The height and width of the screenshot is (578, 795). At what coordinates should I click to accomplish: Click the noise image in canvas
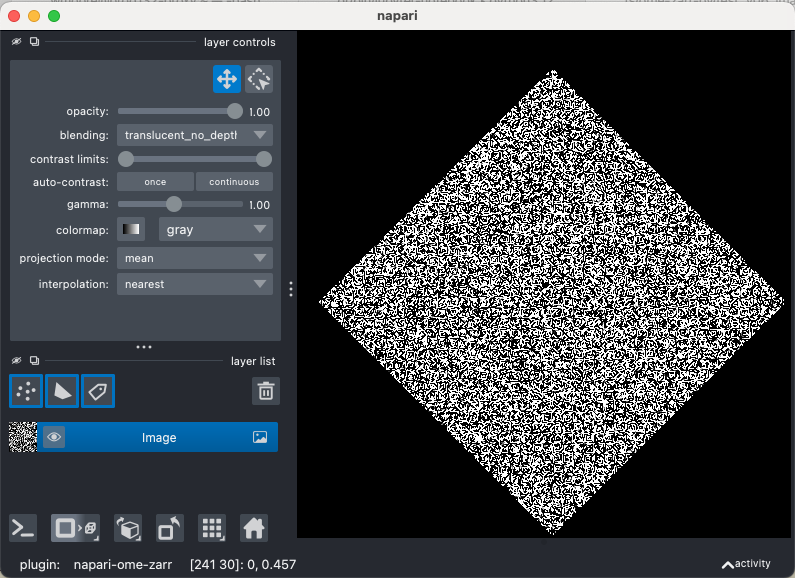coord(552,302)
